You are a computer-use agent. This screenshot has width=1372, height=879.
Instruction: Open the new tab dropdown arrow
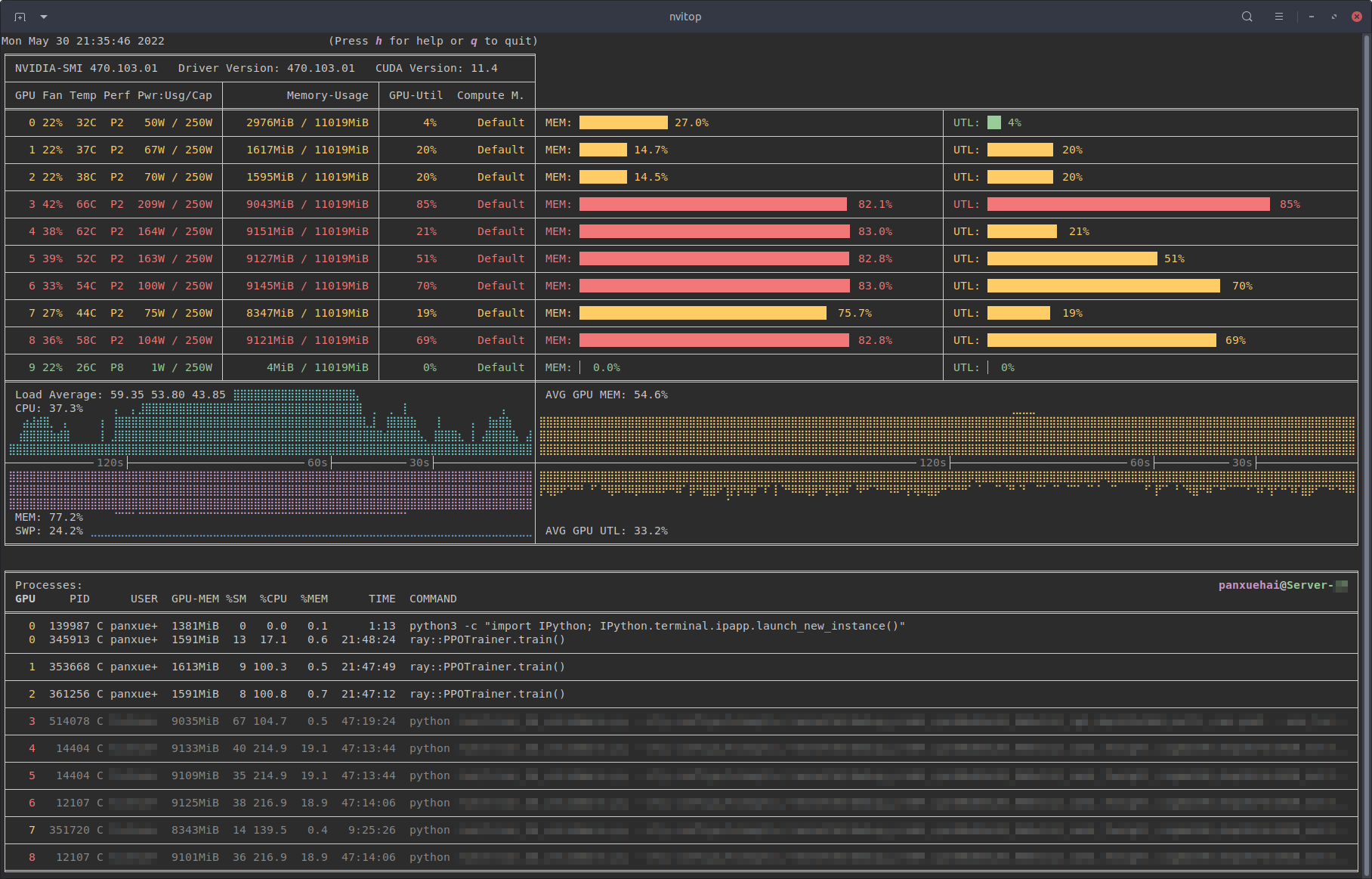(44, 17)
